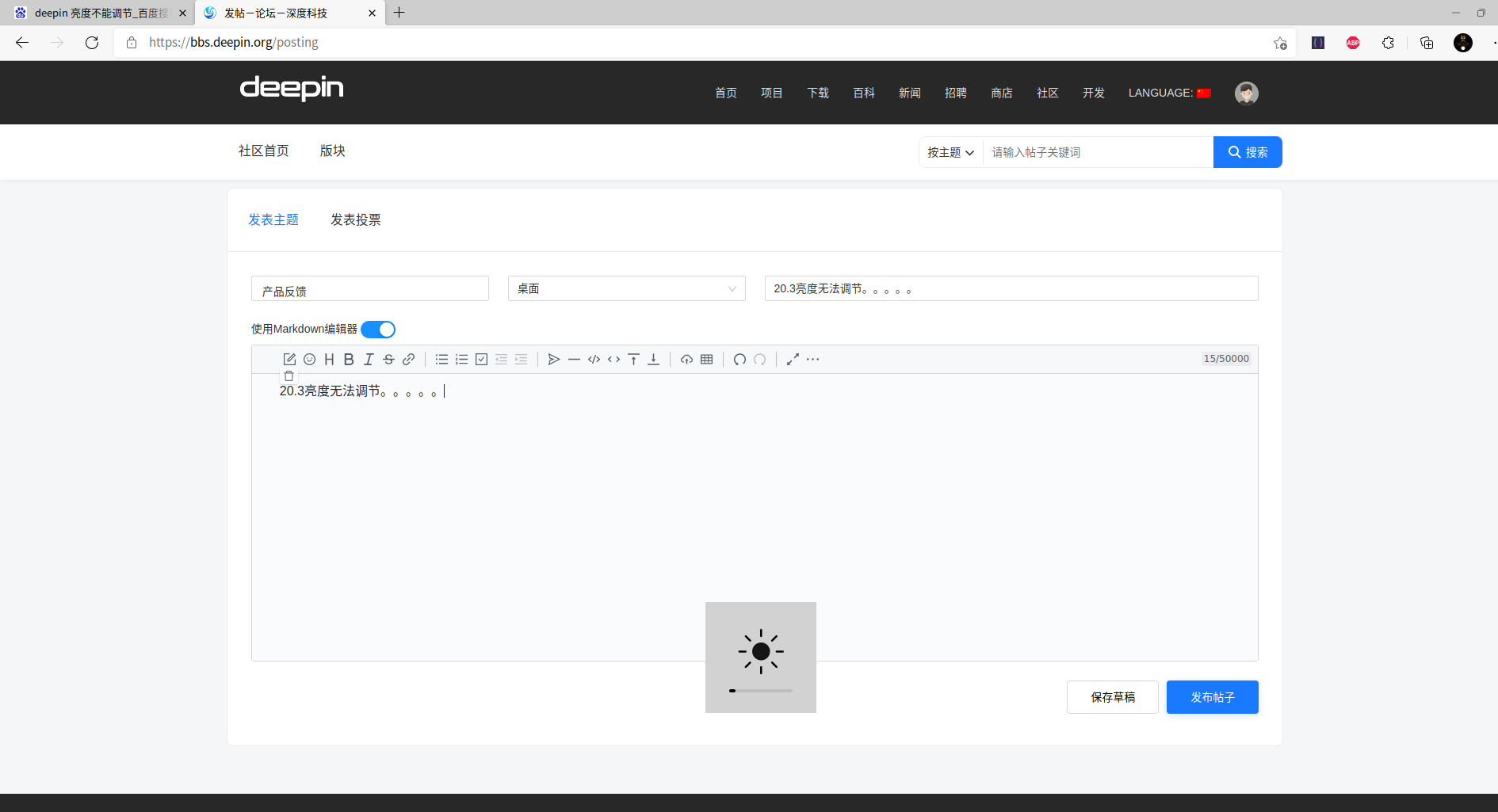Open the 桌面 category dropdown

(626, 288)
